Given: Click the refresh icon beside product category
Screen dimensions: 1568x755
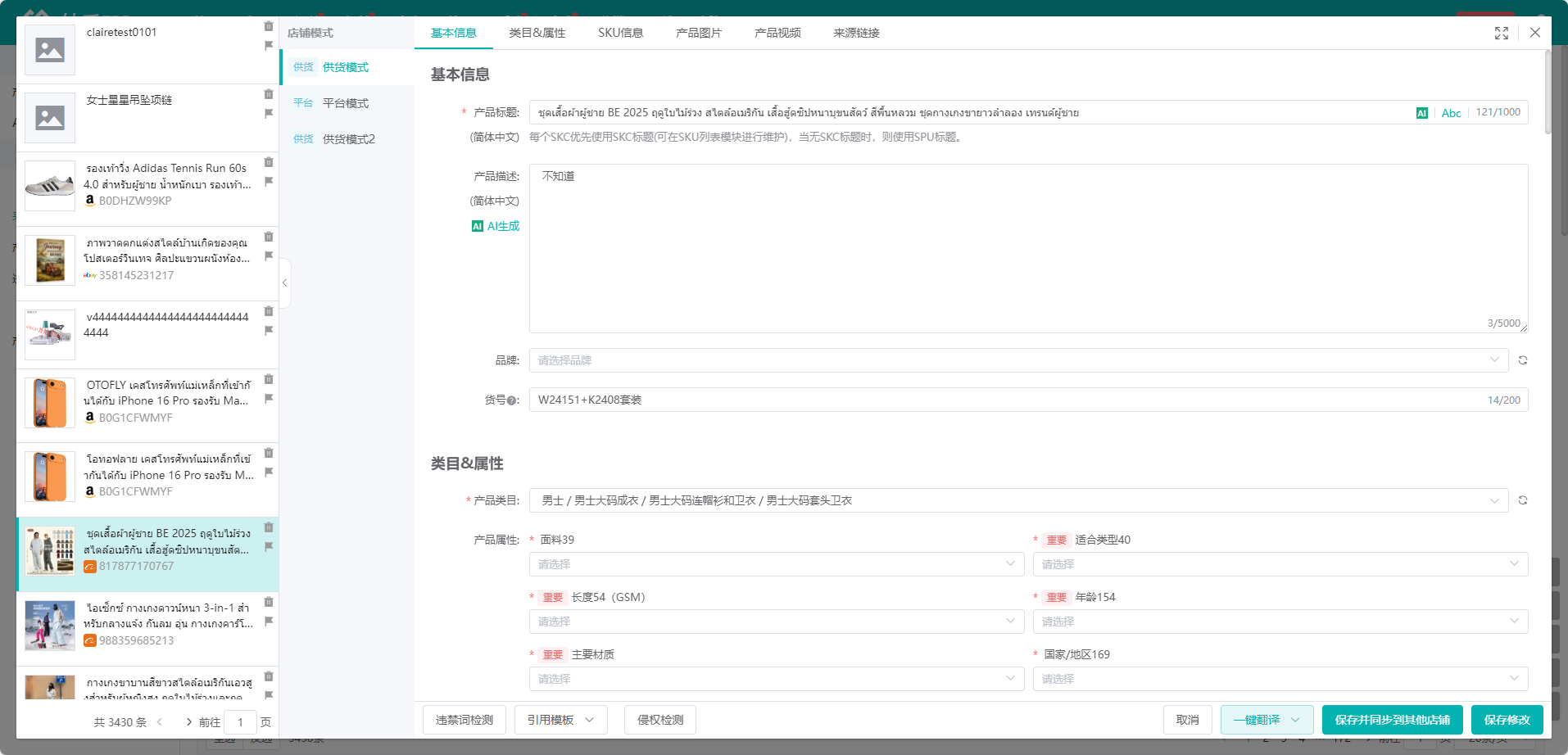Looking at the screenshot, I should pos(1522,500).
